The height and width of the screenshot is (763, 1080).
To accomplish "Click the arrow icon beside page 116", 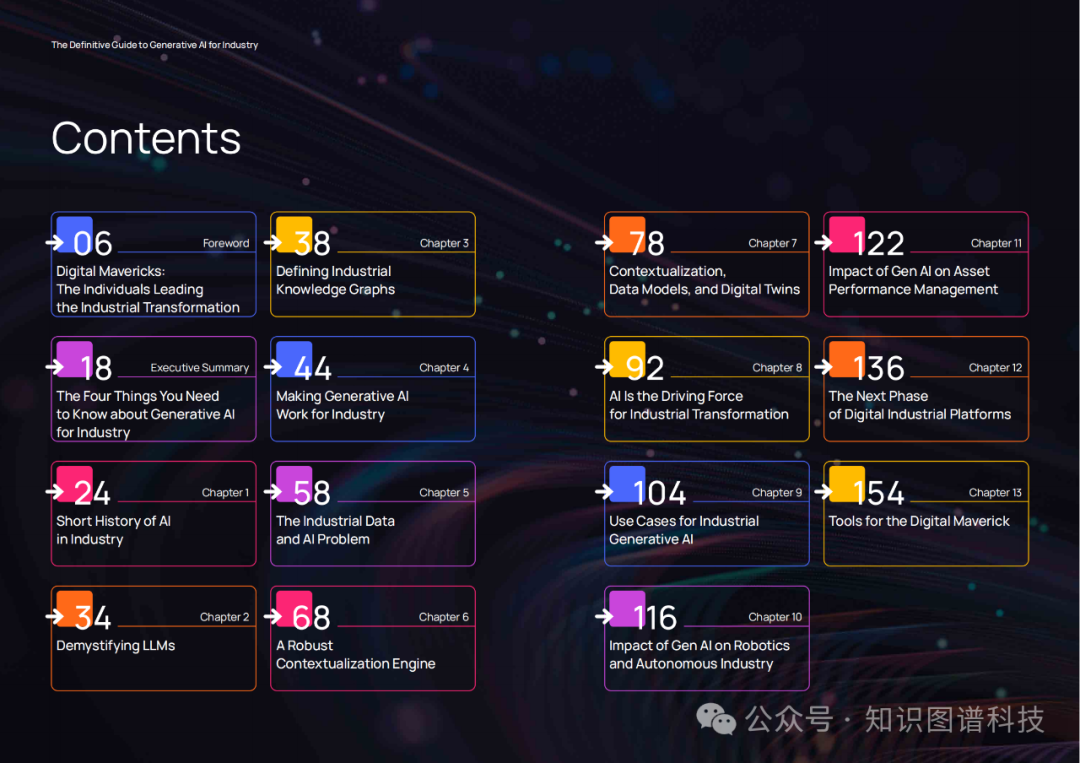I will 604,616.
